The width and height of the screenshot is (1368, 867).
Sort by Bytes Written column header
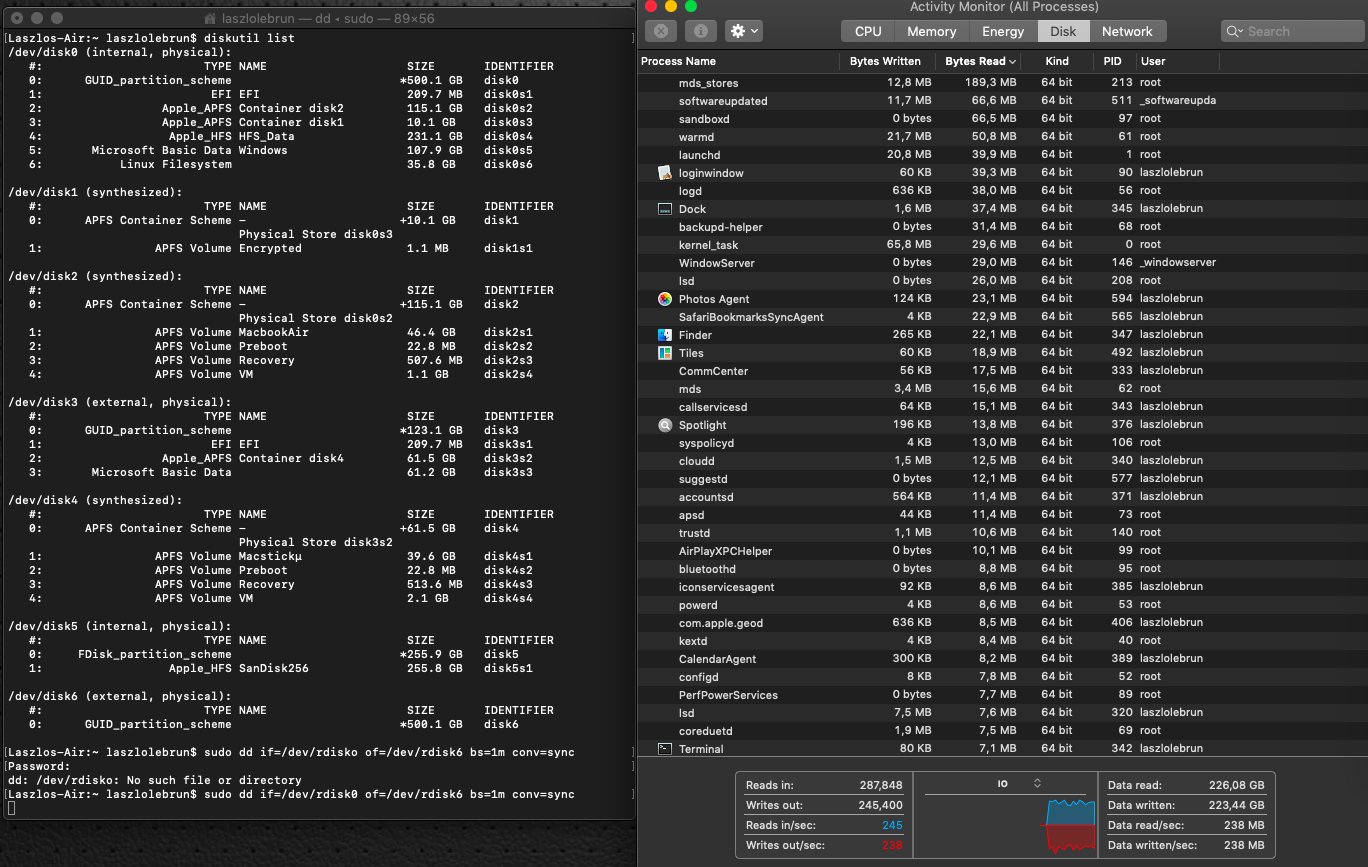[x=885, y=61]
